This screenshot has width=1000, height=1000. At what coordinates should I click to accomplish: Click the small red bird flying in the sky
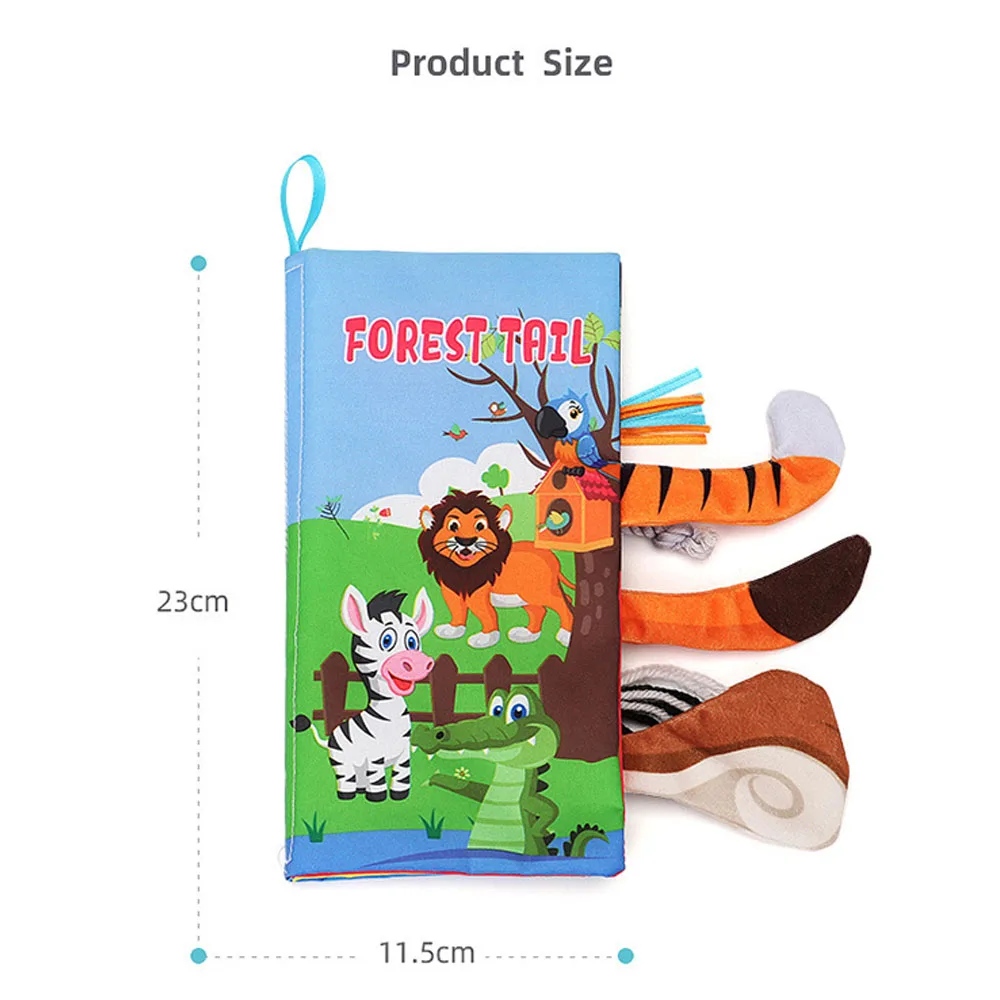coord(457,434)
